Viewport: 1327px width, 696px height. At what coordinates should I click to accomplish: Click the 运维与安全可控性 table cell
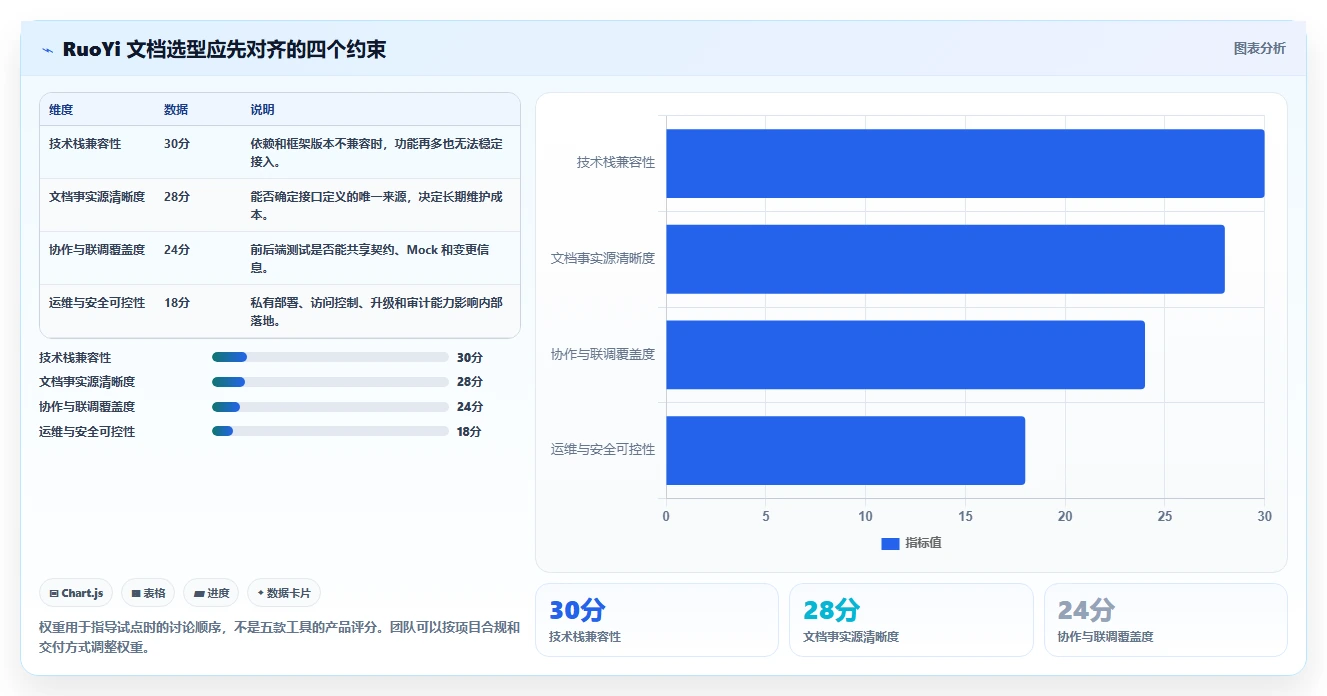pyautogui.click(x=97, y=303)
